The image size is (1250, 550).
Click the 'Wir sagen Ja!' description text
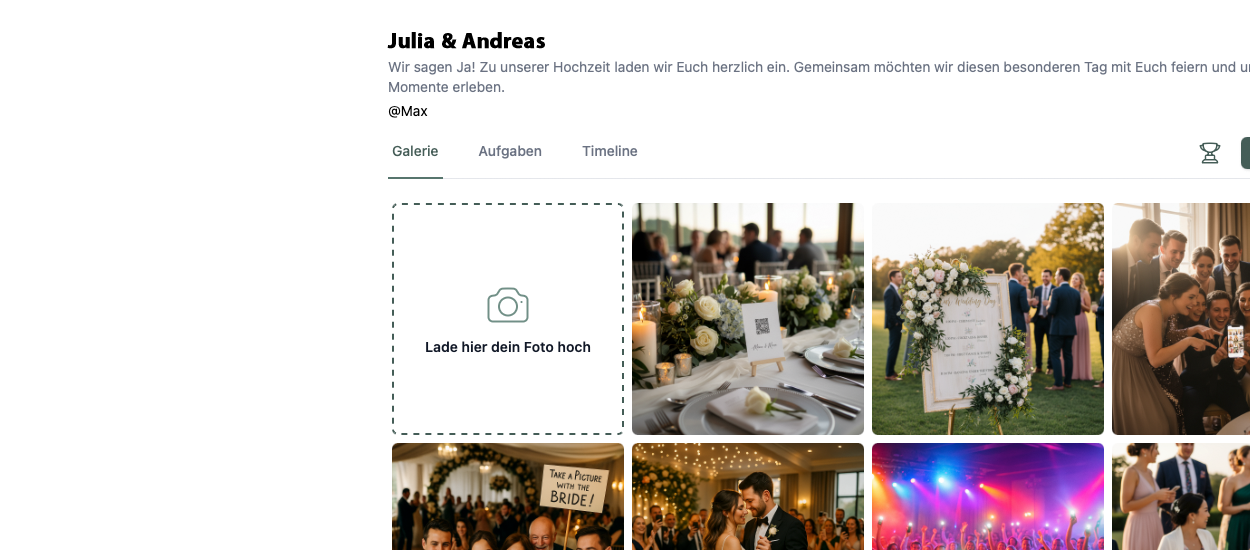point(819,77)
